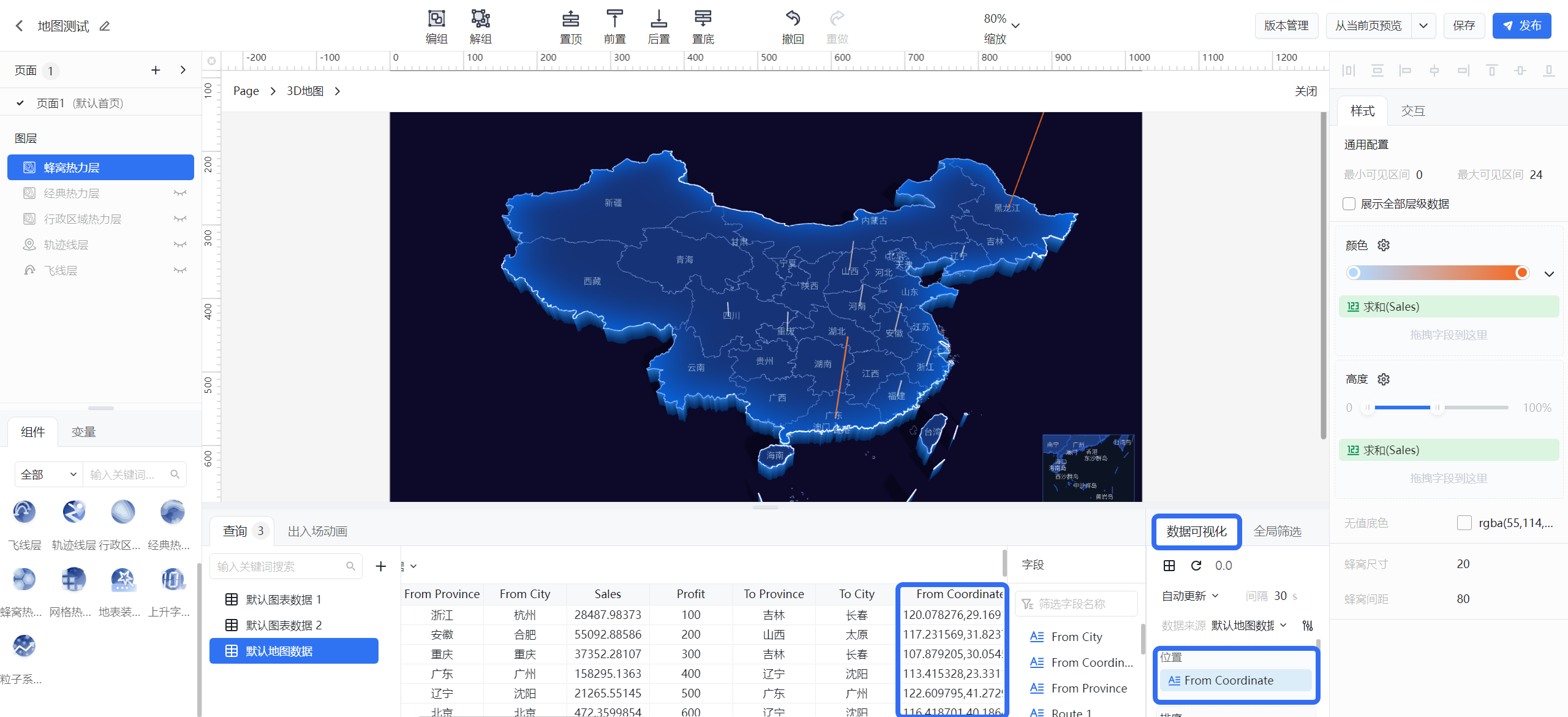The image size is (1568, 717).
Task: Click the right handle of the 高度 slider
Action: pyautogui.click(x=1438, y=408)
